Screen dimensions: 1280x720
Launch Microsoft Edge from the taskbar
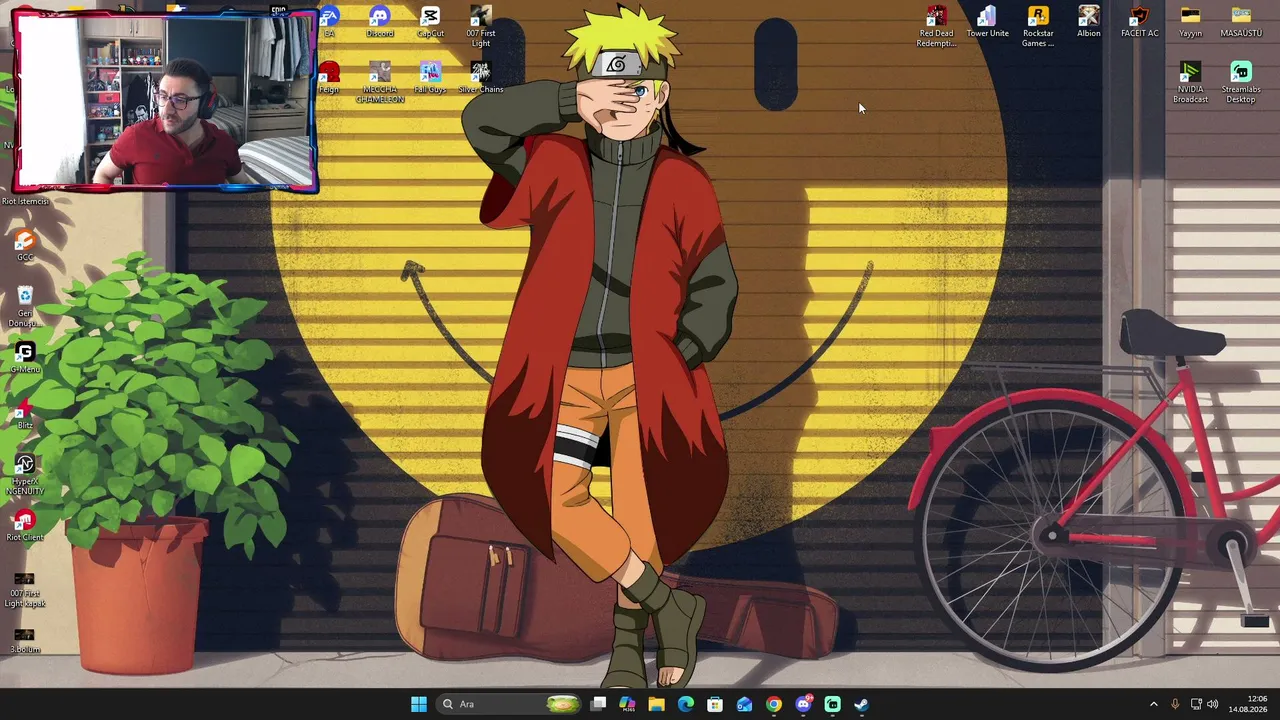[685, 704]
